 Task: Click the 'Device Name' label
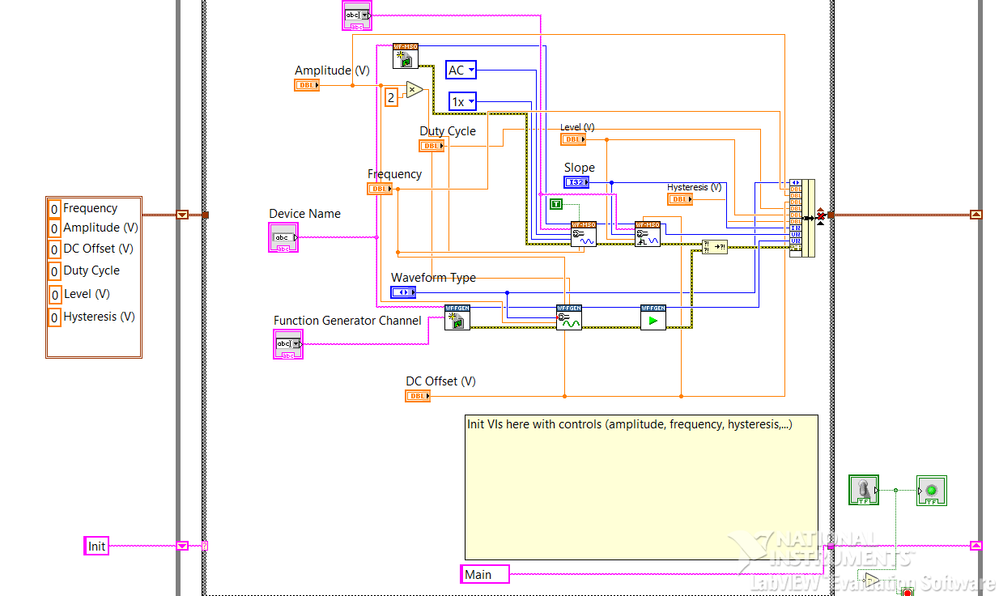tap(305, 214)
